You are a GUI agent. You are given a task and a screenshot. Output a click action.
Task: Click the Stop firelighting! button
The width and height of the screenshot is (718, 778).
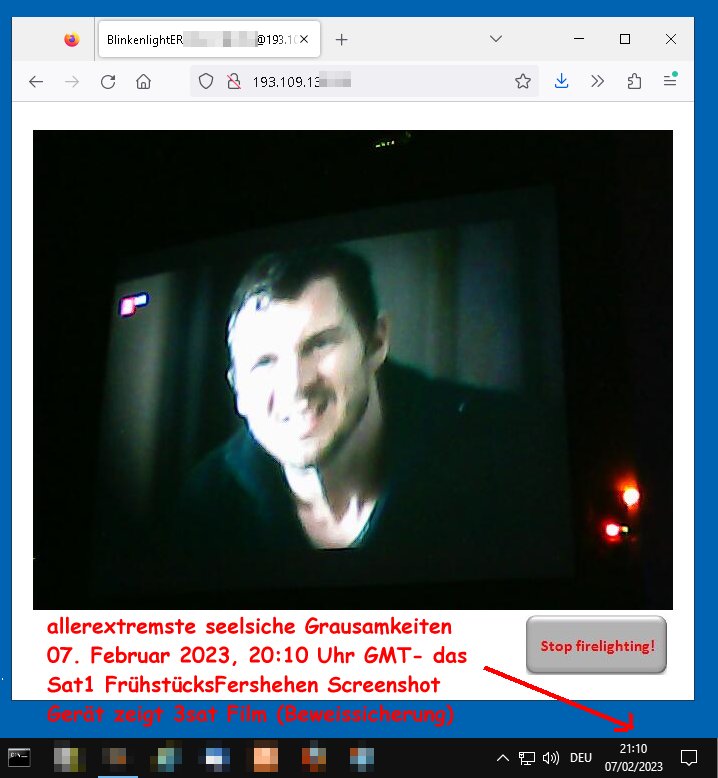point(596,645)
